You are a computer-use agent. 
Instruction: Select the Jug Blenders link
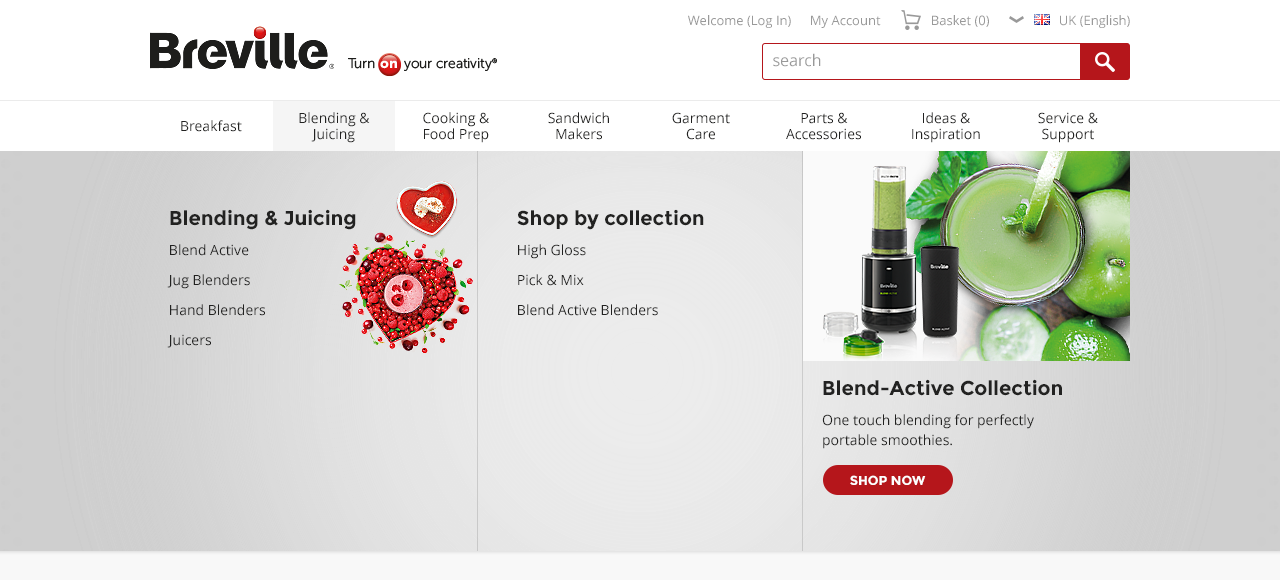210,280
